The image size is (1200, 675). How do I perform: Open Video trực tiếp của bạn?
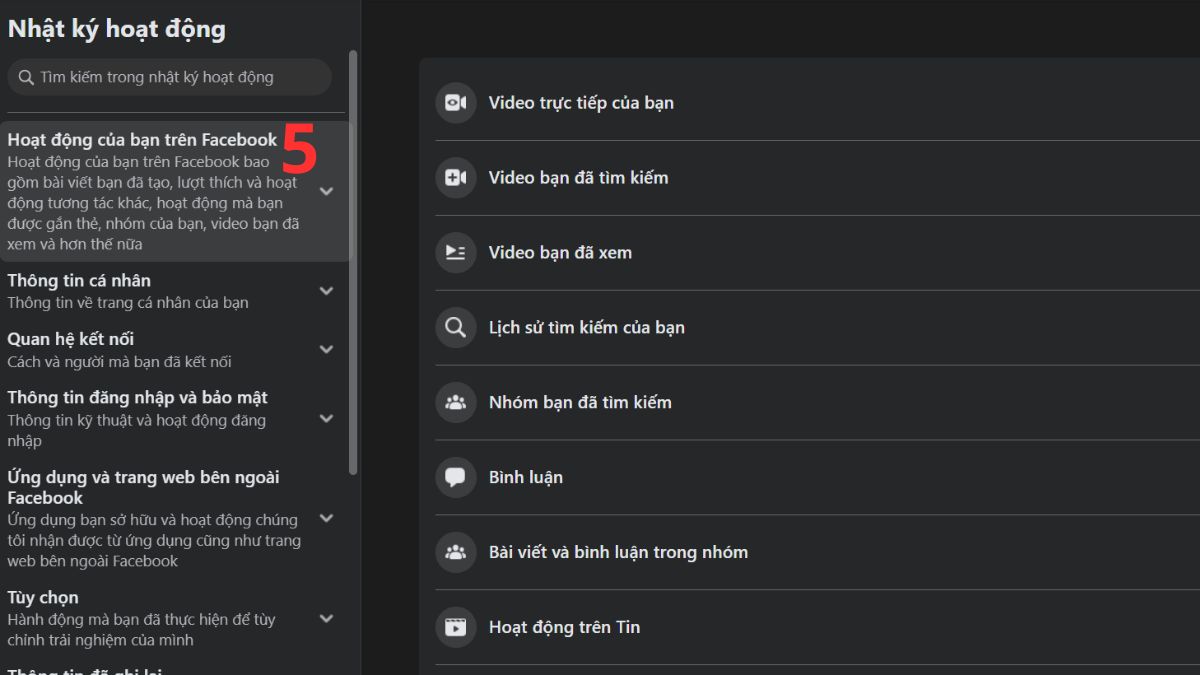581,102
